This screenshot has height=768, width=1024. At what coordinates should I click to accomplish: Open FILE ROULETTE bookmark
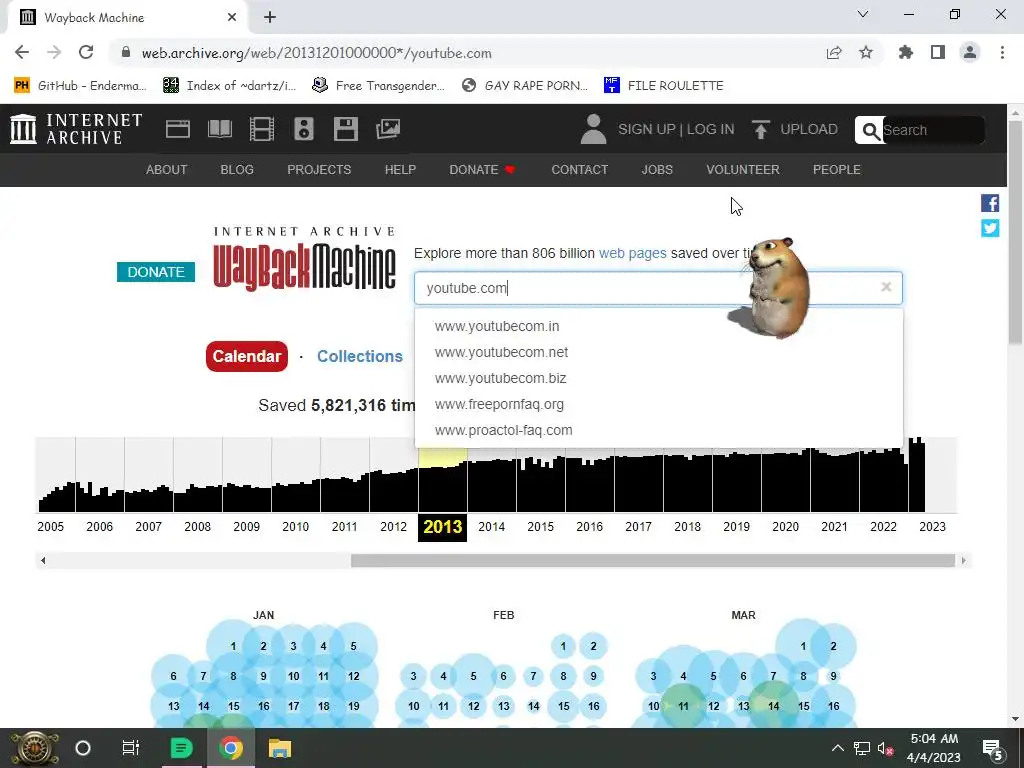tap(664, 86)
